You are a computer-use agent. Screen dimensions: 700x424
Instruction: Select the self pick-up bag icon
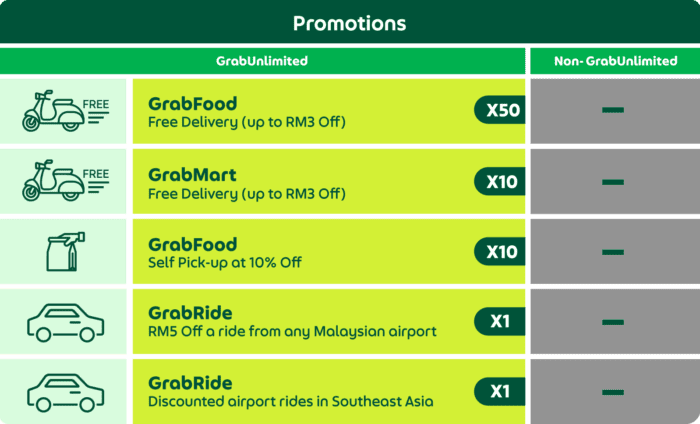point(66,251)
